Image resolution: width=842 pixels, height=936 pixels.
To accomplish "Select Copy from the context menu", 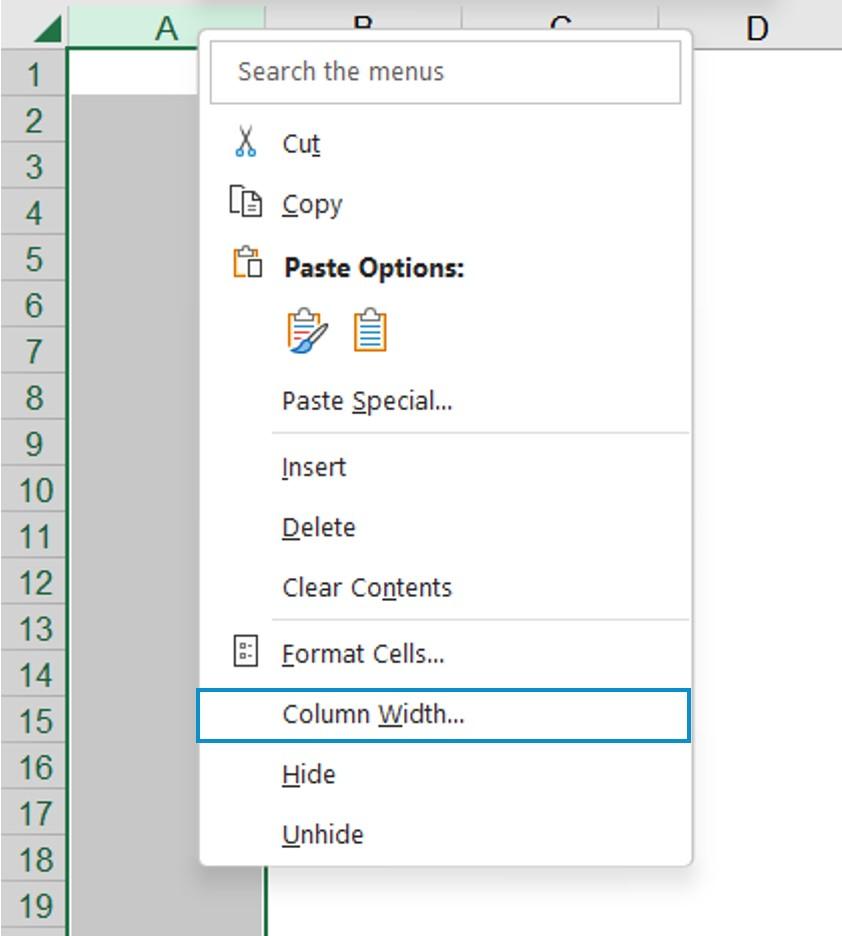I will pyautogui.click(x=445, y=204).
